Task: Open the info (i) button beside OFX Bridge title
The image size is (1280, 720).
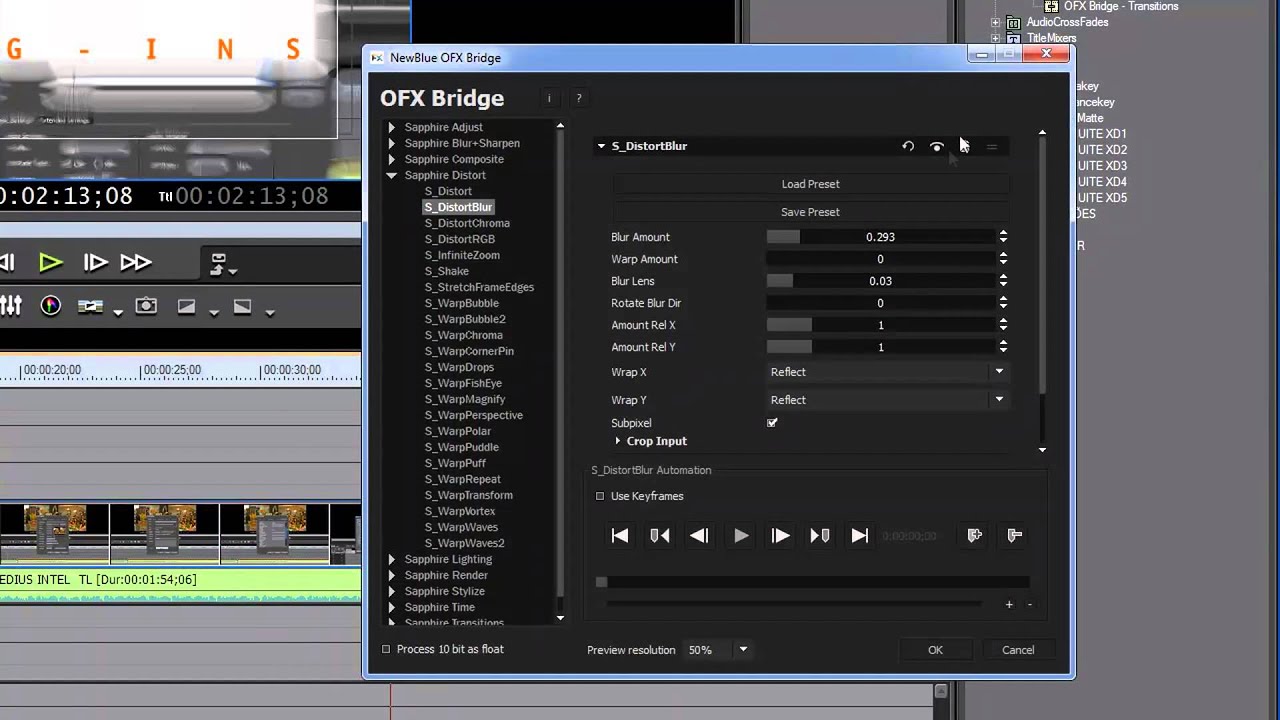Action: (549, 98)
